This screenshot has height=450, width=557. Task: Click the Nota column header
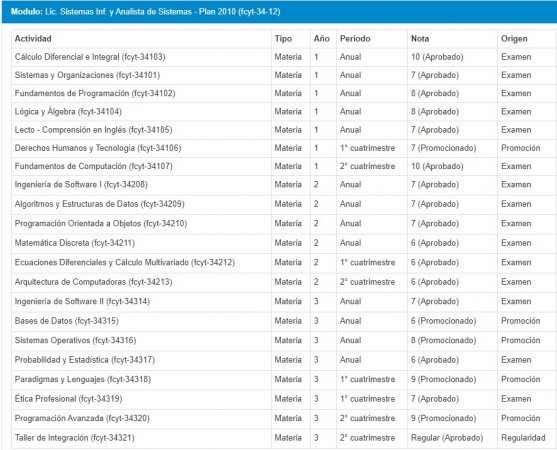420,39
